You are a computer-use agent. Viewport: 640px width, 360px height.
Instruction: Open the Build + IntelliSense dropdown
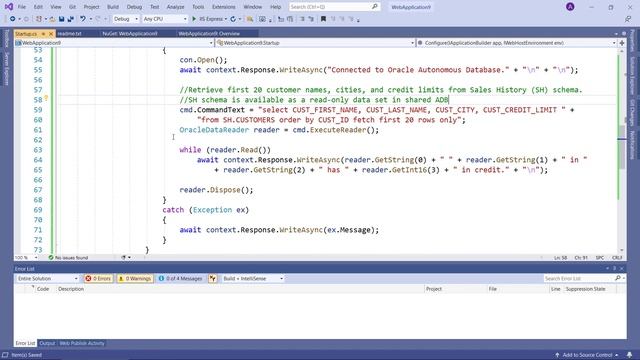pyautogui.click(x=252, y=278)
